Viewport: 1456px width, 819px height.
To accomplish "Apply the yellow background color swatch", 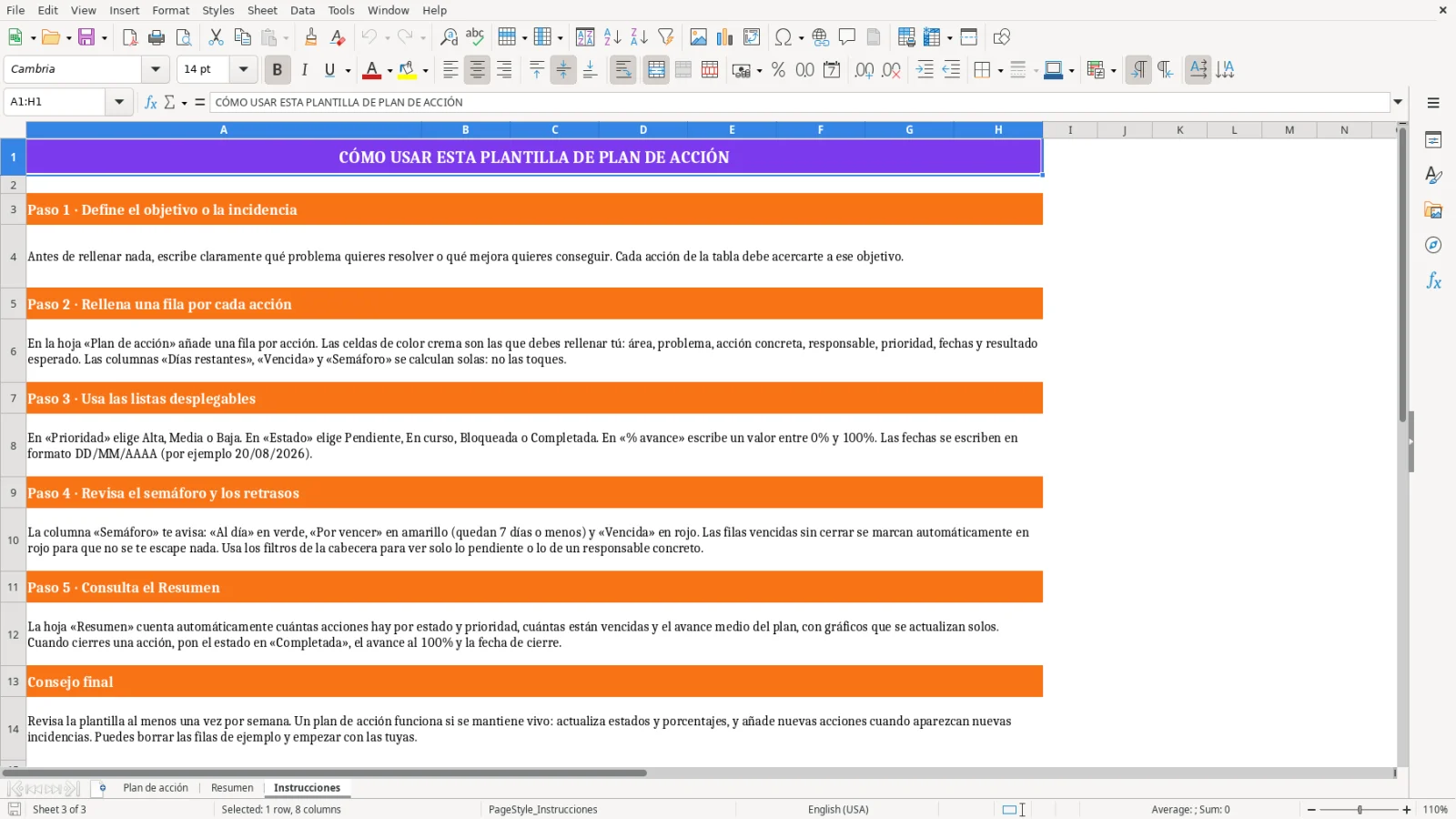I will (407, 70).
